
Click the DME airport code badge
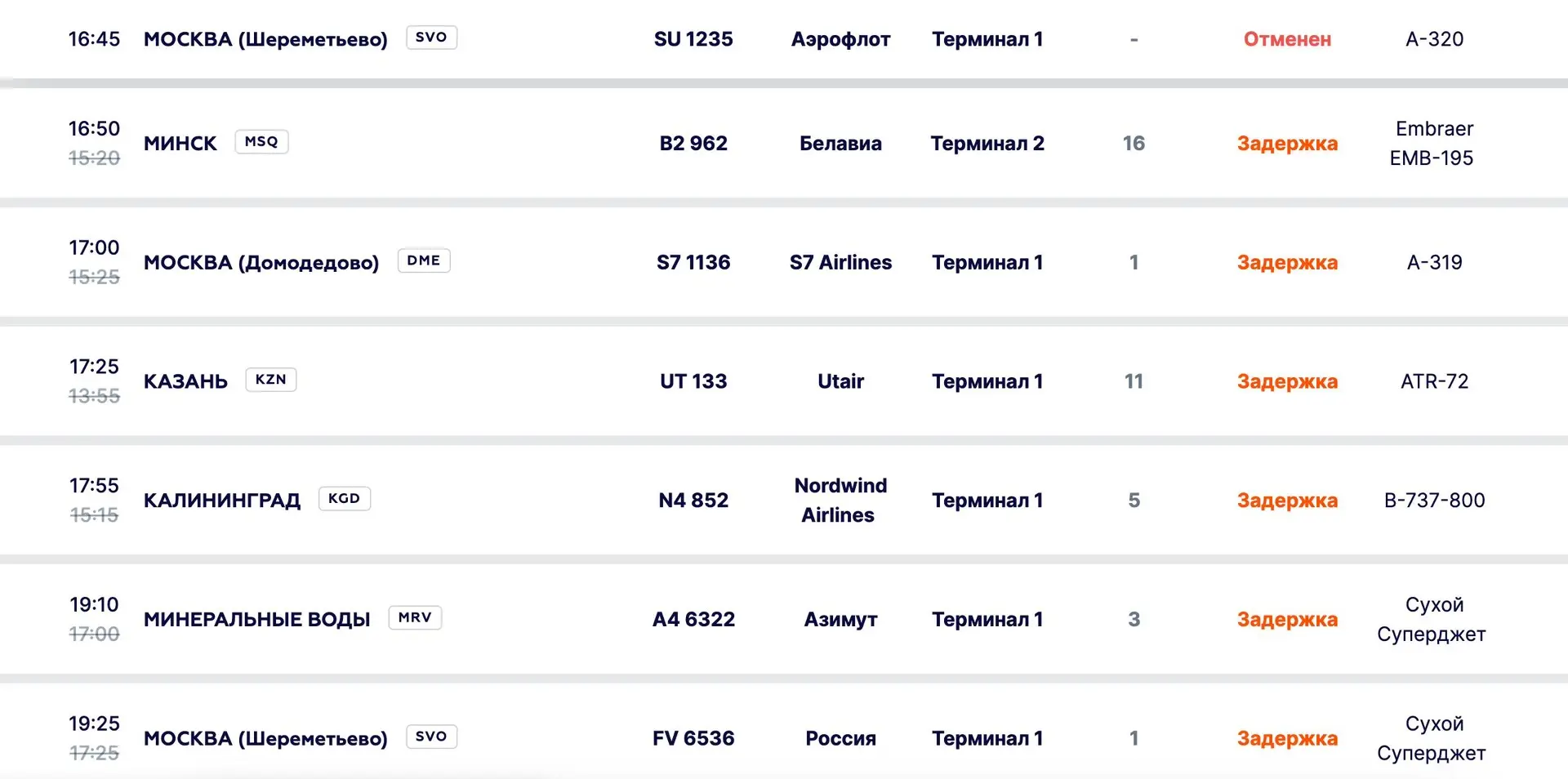tap(424, 261)
